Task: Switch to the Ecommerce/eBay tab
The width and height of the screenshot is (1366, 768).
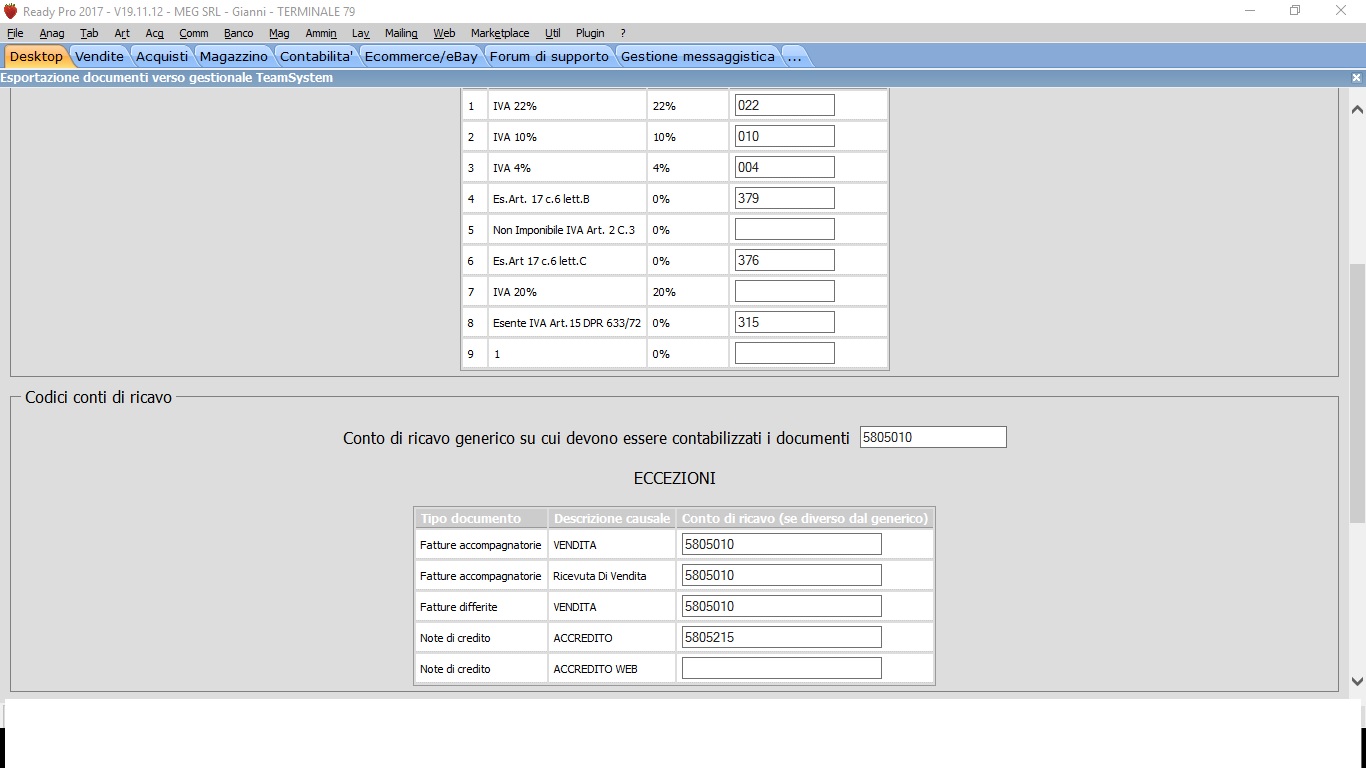Action: tap(421, 56)
